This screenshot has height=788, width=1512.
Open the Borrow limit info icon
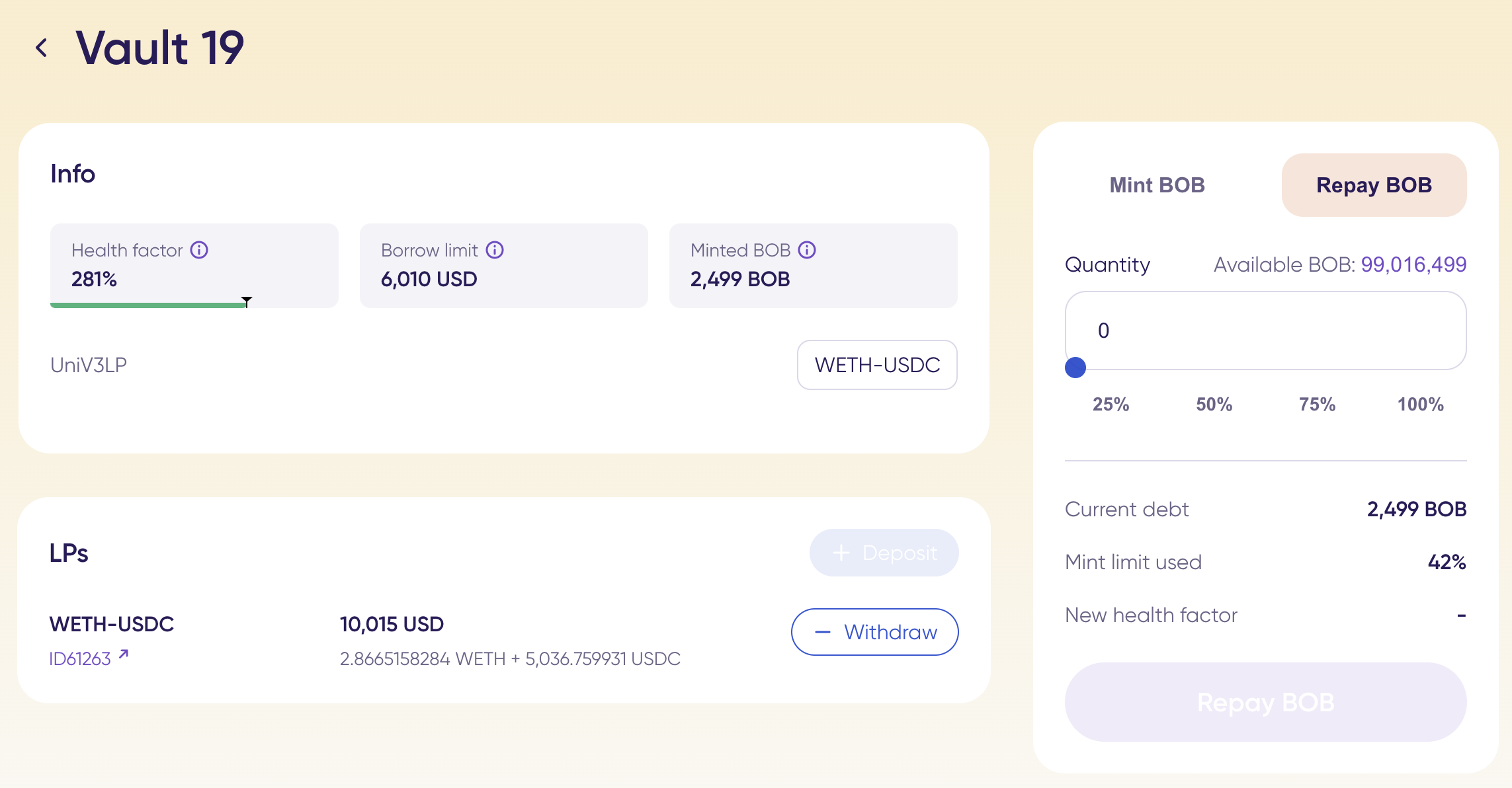(x=495, y=250)
